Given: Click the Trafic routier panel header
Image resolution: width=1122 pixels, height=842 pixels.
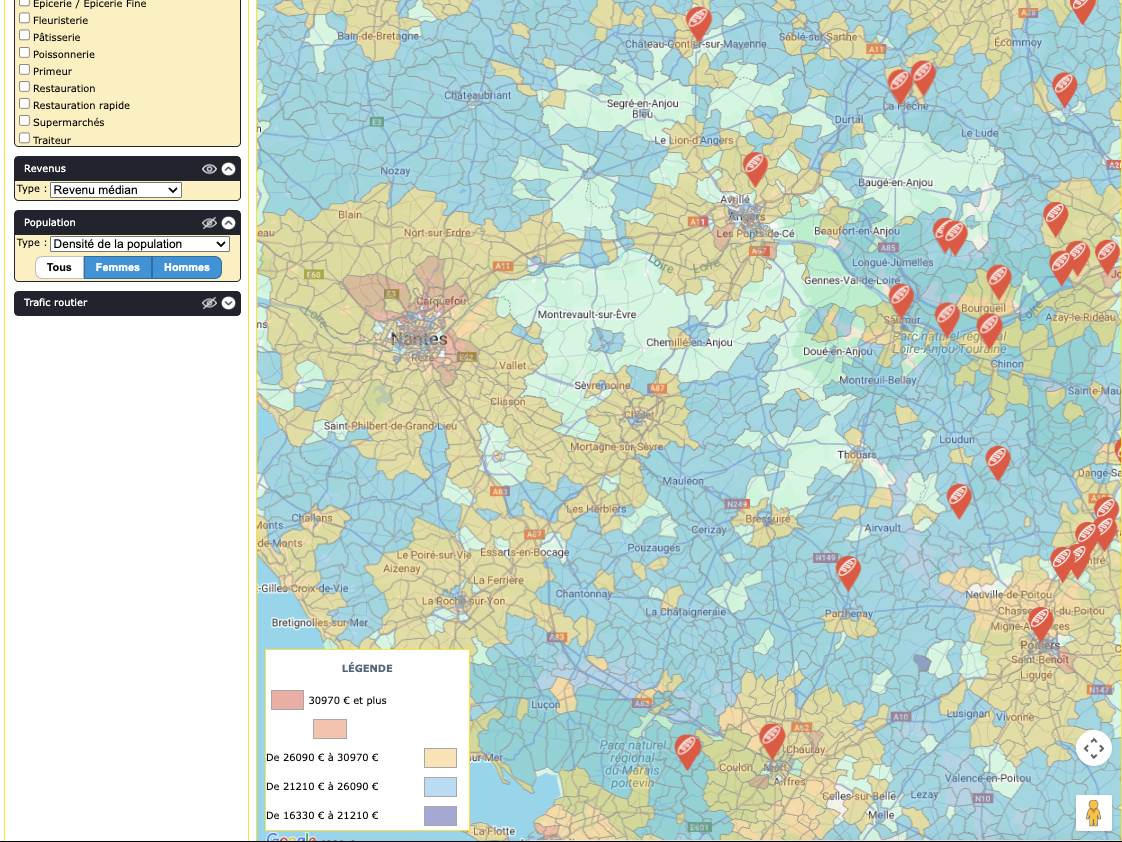Looking at the screenshot, I should 127,303.
